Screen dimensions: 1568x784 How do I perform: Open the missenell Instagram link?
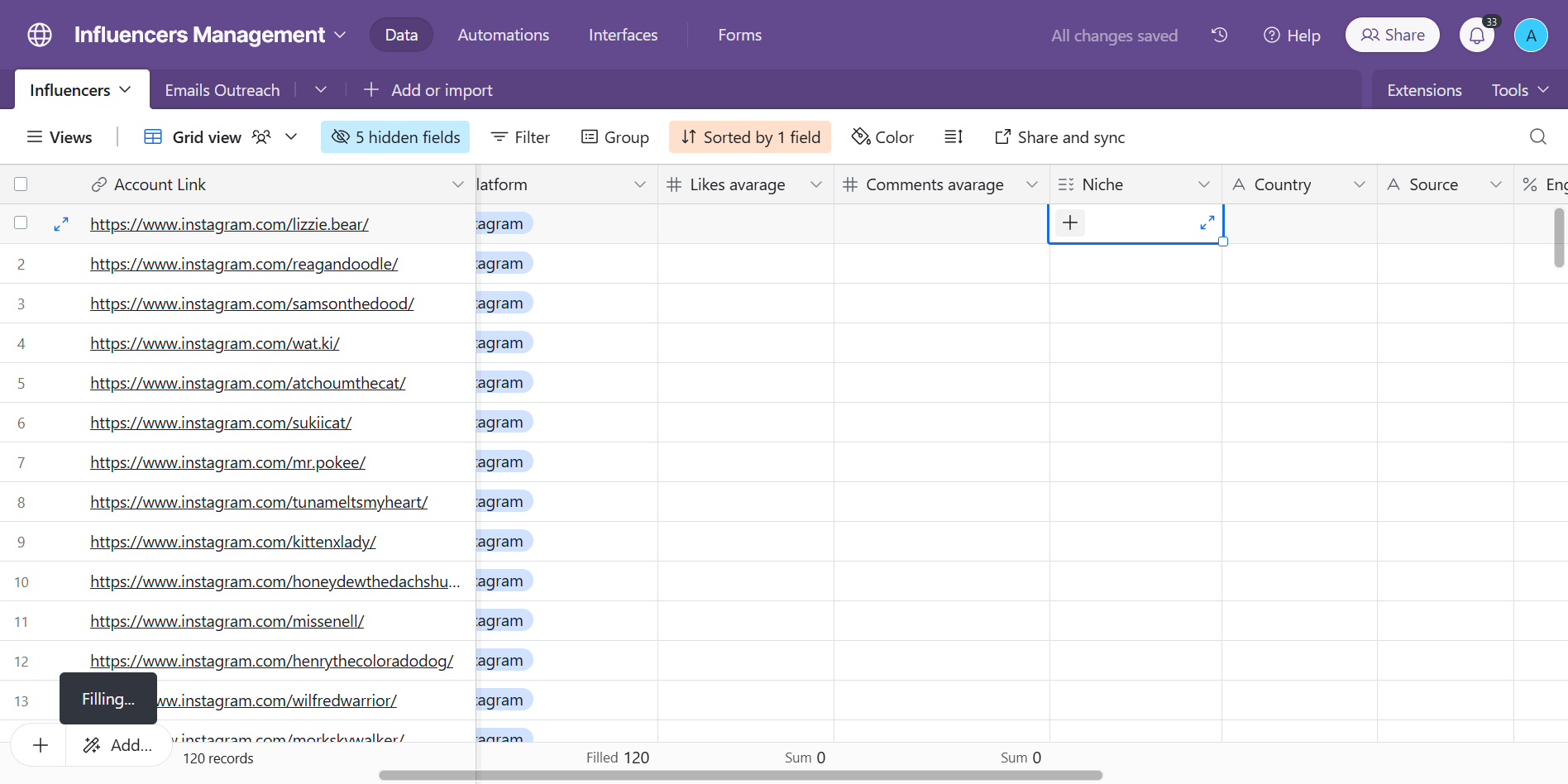pos(227,621)
